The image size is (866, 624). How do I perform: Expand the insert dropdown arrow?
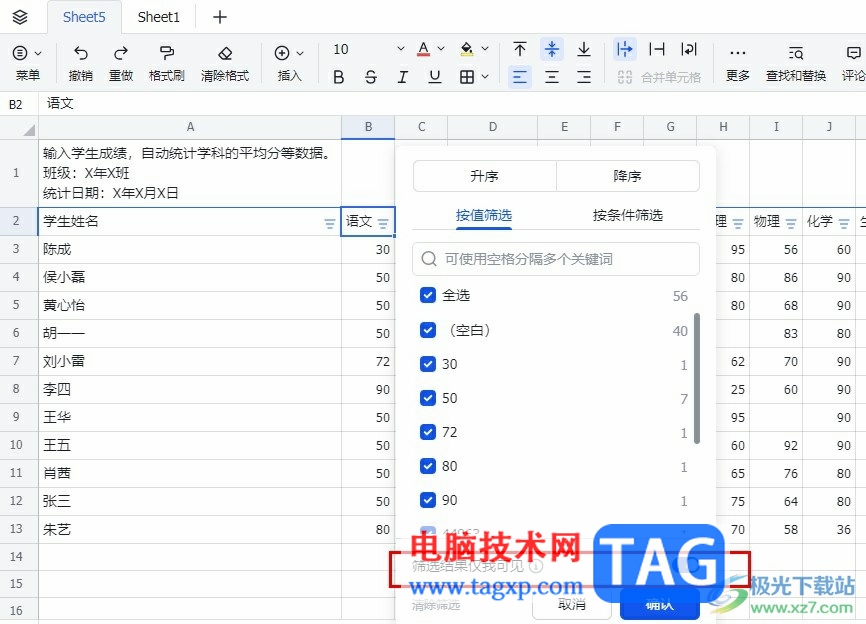coord(300,54)
